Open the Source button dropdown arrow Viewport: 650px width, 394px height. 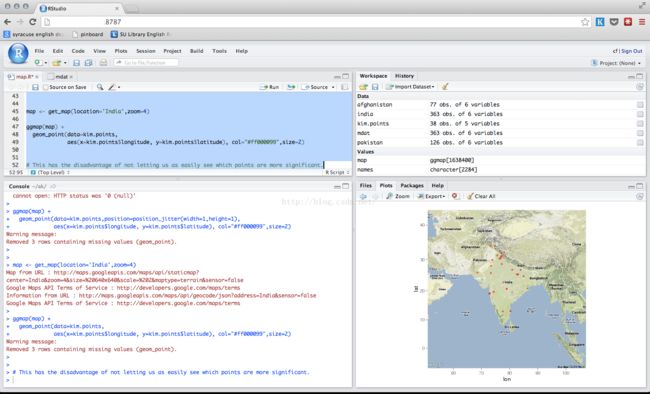(x=333, y=87)
